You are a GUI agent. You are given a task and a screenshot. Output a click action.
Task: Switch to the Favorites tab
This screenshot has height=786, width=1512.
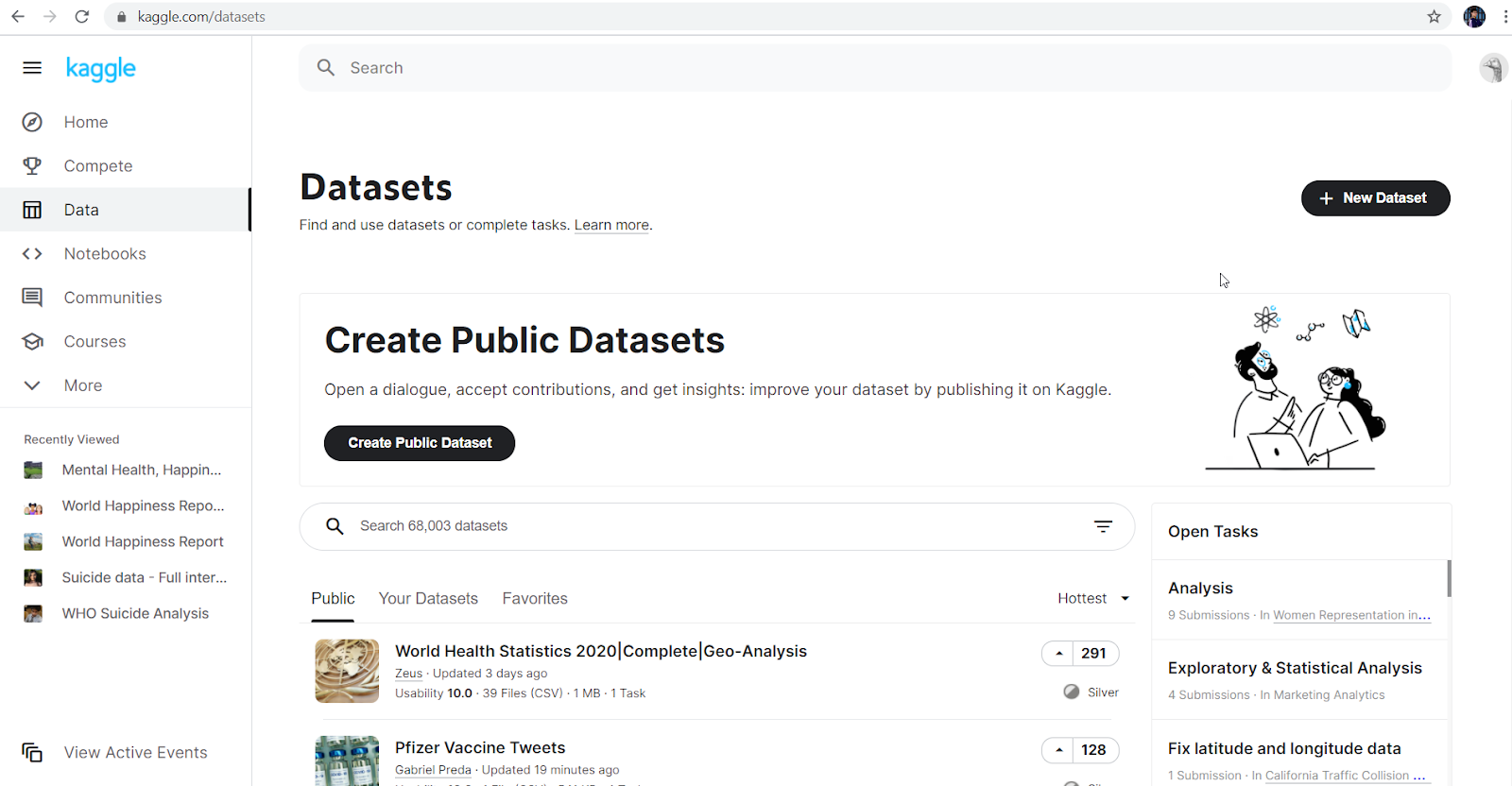click(535, 599)
